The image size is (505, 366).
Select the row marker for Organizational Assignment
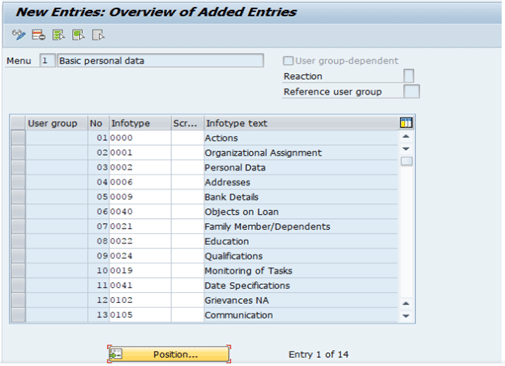click(x=18, y=152)
